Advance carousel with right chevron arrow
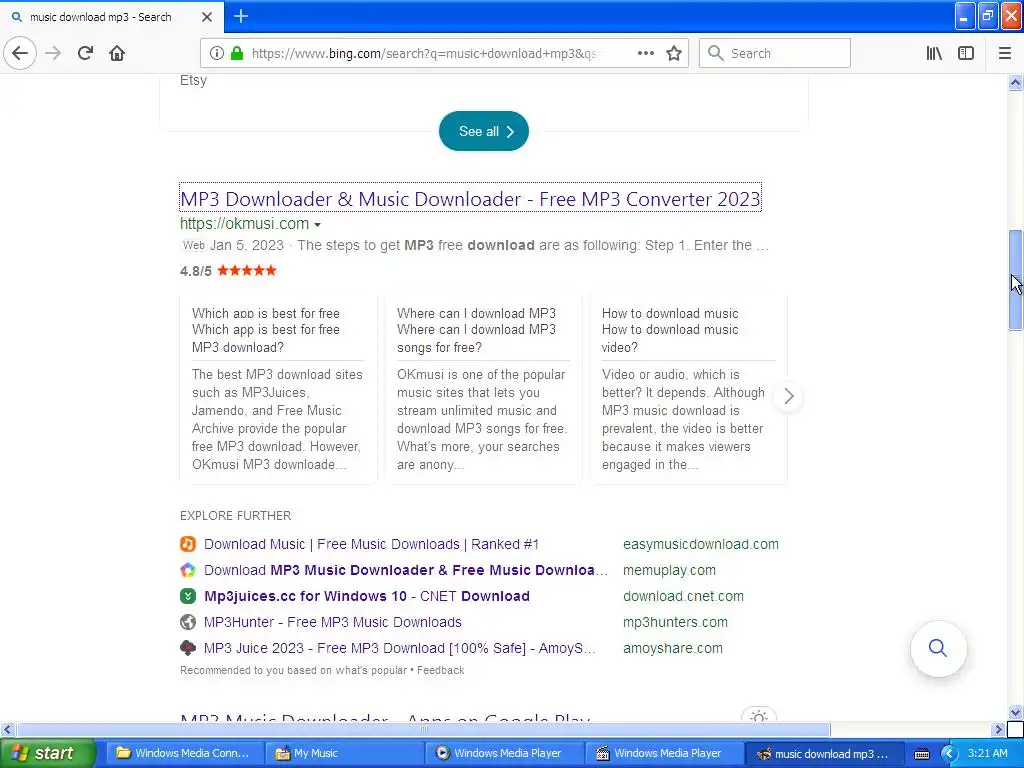This screenshot has width=1024, height=768. click(788, 396)
